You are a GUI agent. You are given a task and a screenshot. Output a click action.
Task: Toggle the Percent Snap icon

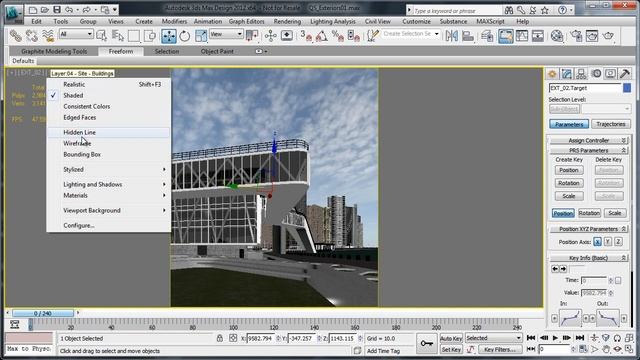[338, 36]
